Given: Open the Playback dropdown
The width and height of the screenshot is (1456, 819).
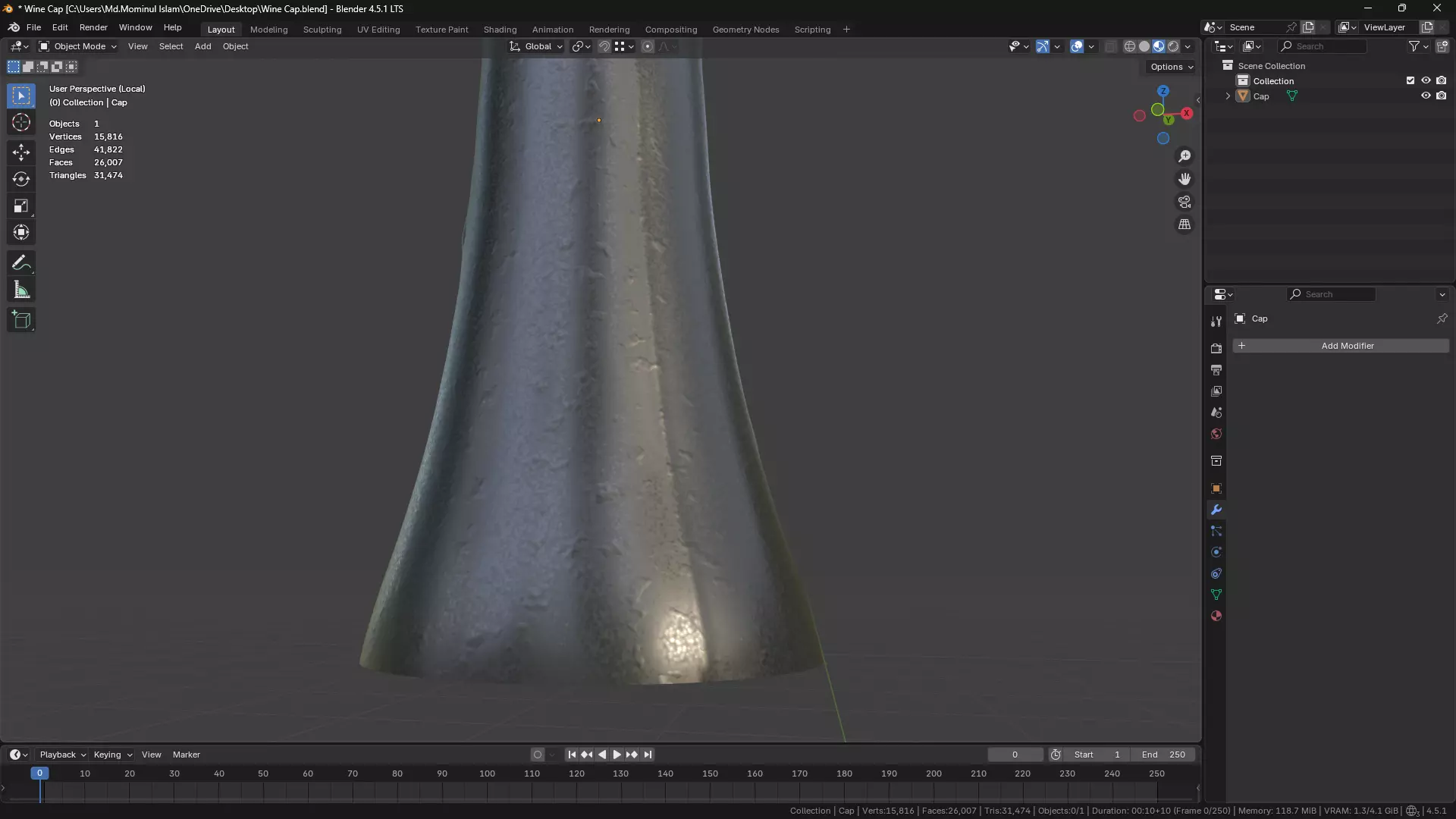Looking at the screenshot, I should click(62, 755).
